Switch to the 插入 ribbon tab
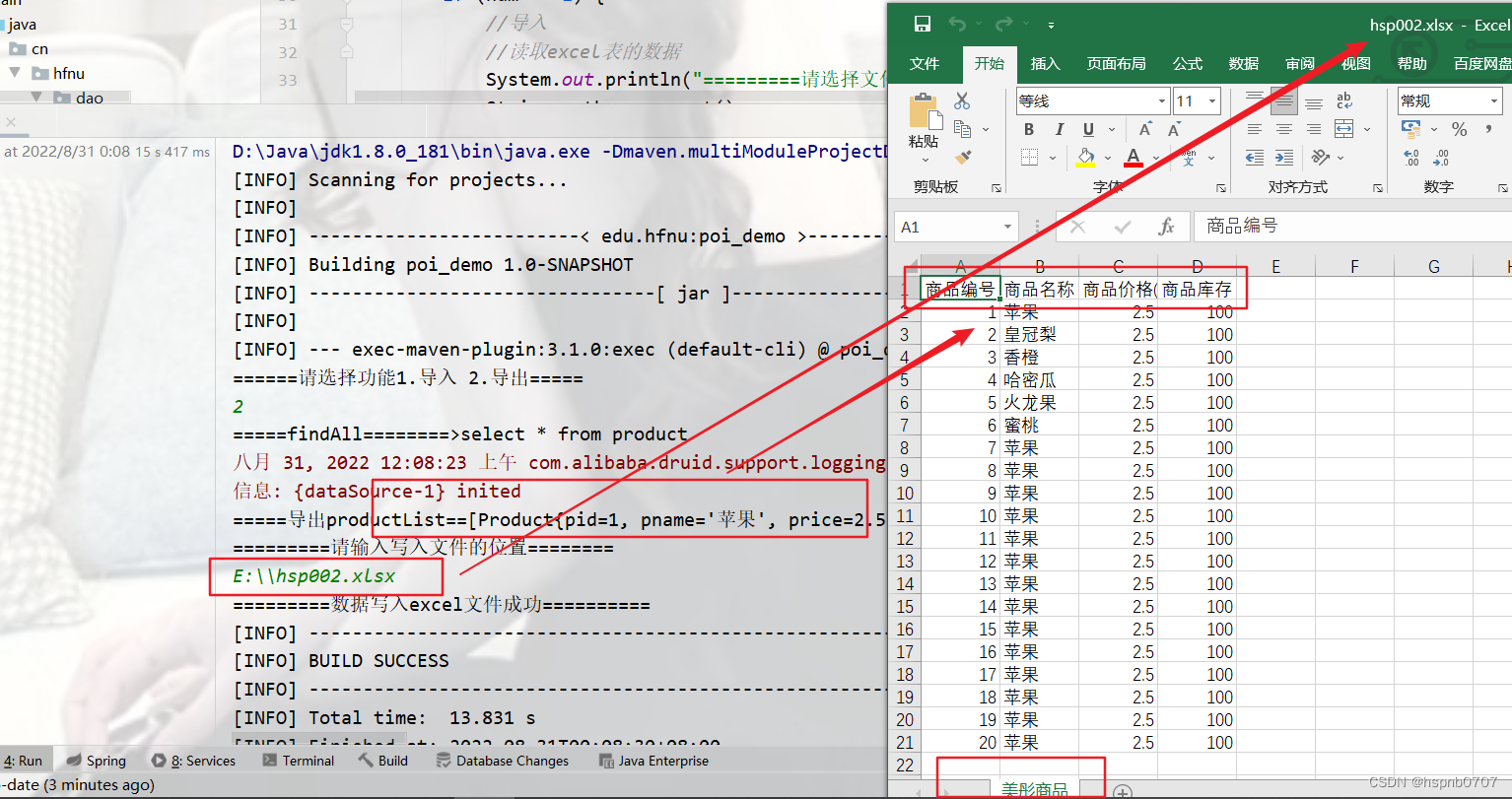Screen dimensions: 1512x799 click(x=1045, y=63)
